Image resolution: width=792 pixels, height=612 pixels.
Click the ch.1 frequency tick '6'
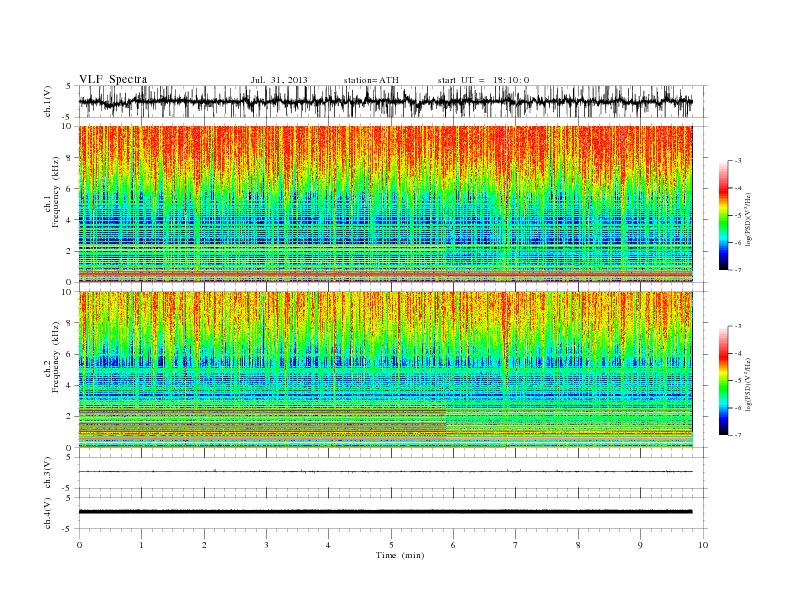click(x=70, y=189)
